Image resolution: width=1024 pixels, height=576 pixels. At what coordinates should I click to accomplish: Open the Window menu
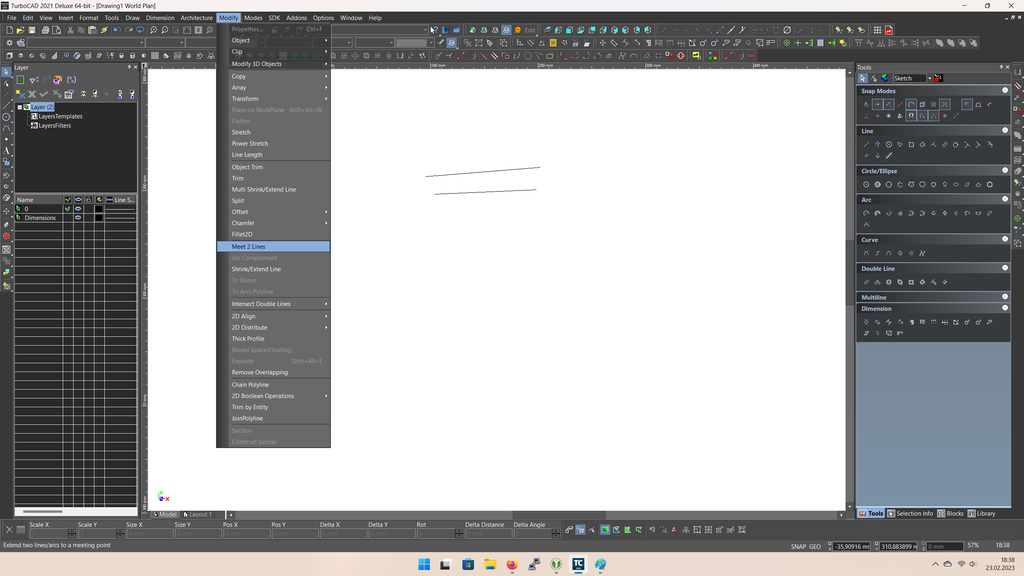[351, 17]
